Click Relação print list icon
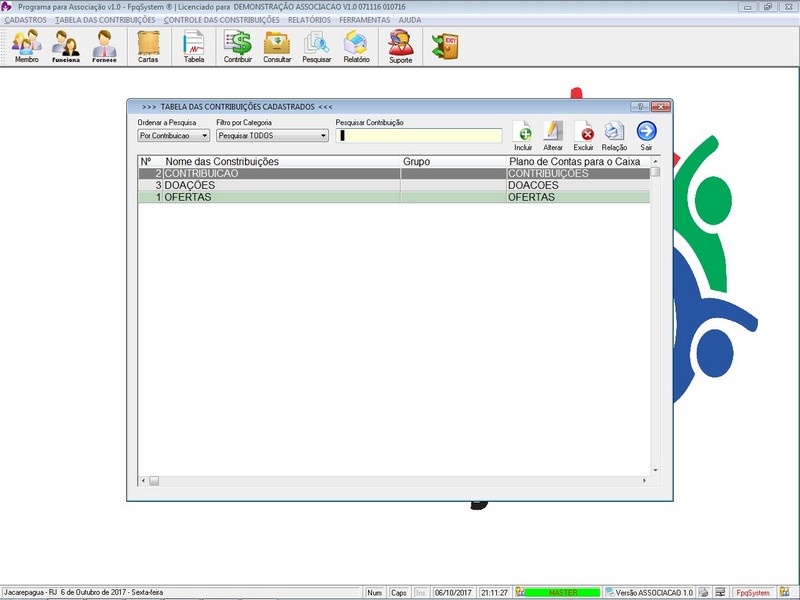Viewport: 800px width, 600px height. point(614,136)
